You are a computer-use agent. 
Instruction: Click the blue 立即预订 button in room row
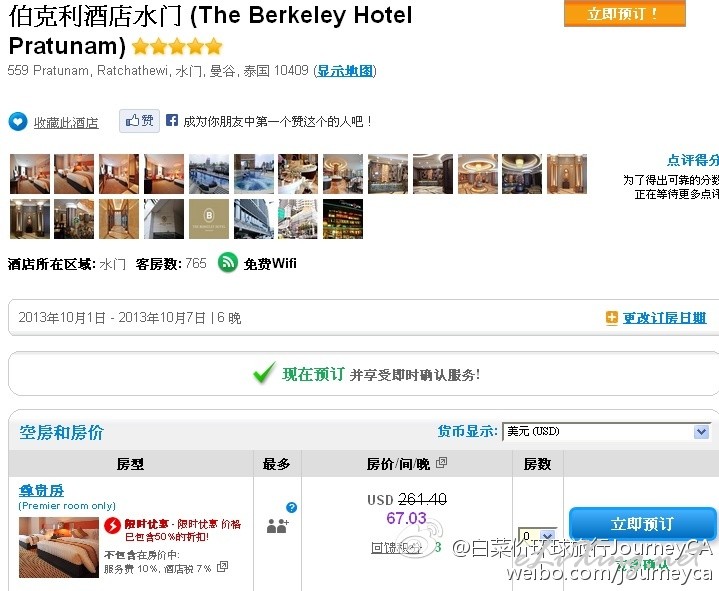click(642, 524)
